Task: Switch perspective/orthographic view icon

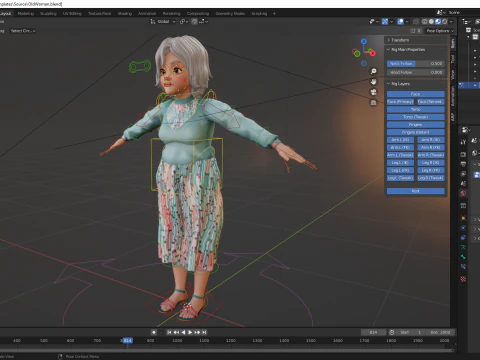Action: (373, 103)
